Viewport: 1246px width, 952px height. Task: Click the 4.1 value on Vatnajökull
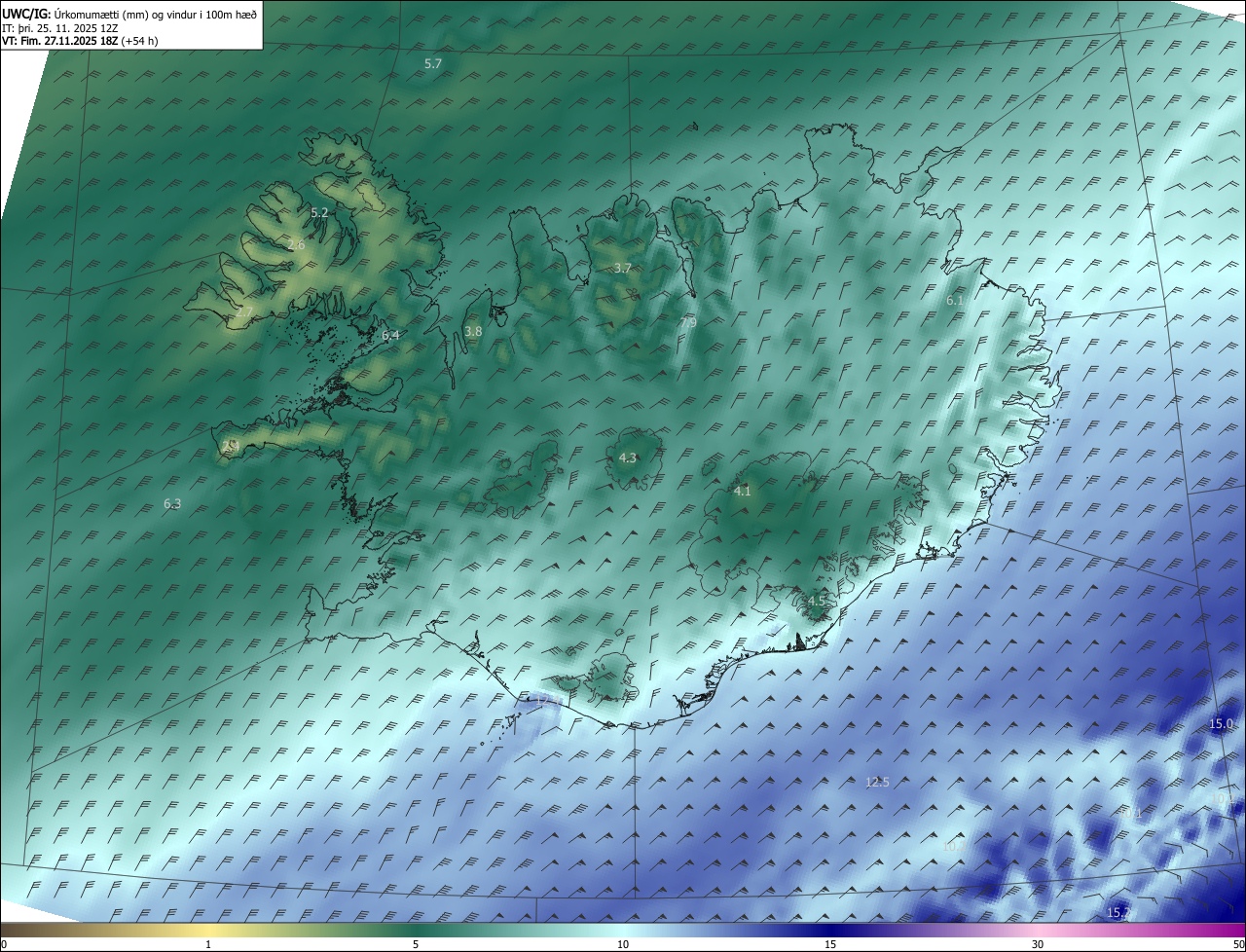(743, 492)
